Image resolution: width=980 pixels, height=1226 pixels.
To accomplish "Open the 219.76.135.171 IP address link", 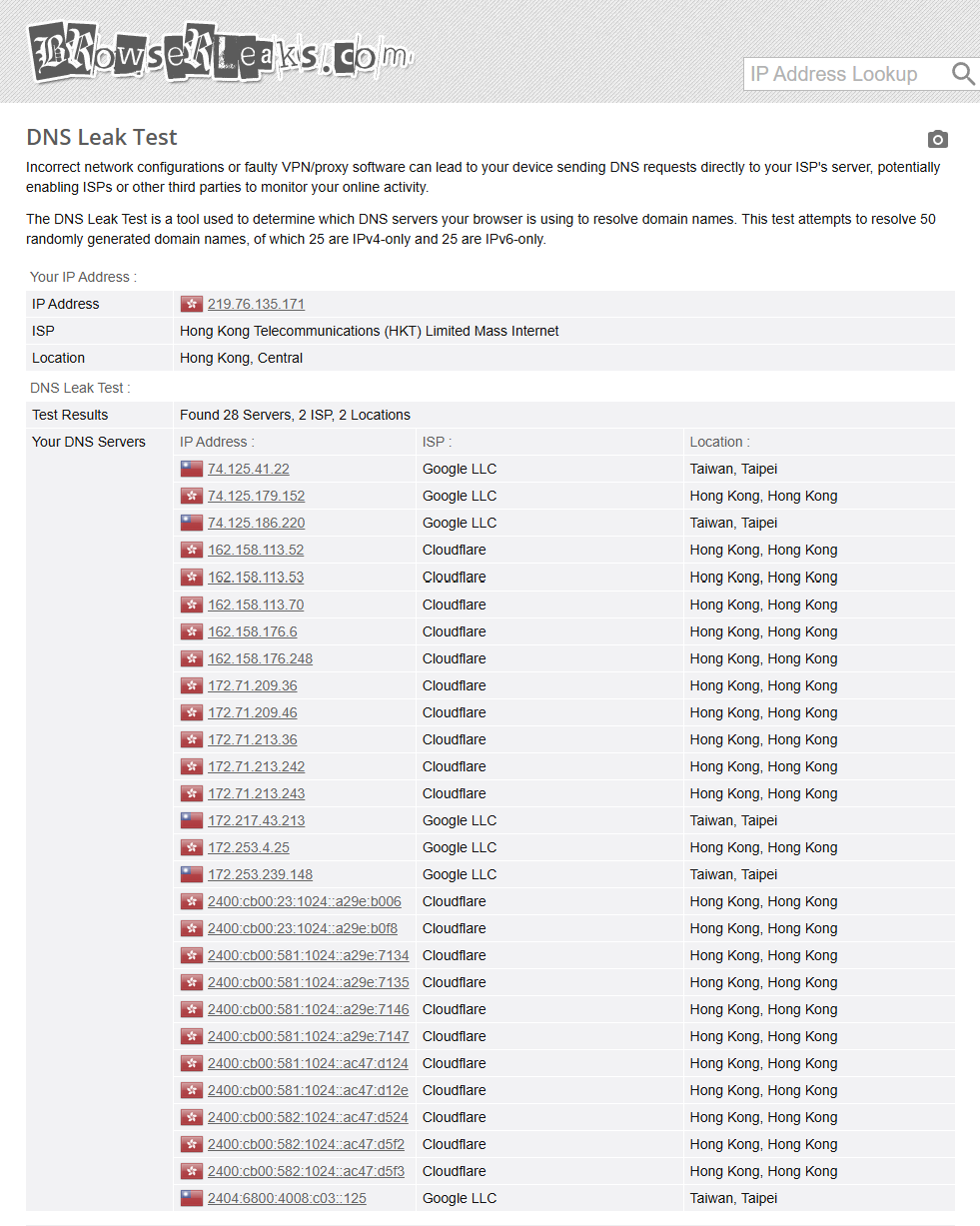I will click(256, 304).
